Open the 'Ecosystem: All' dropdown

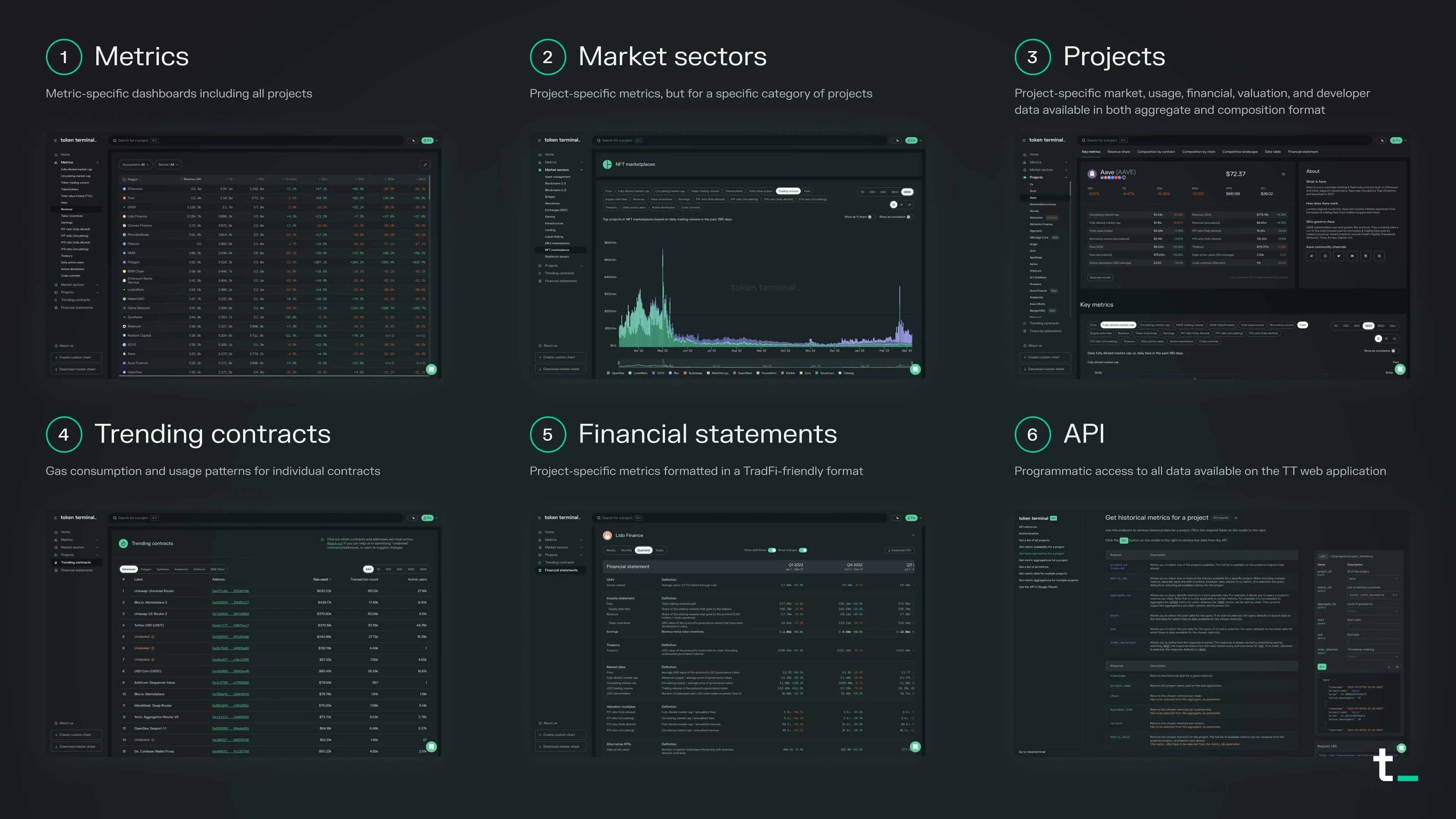pos(135,165)
